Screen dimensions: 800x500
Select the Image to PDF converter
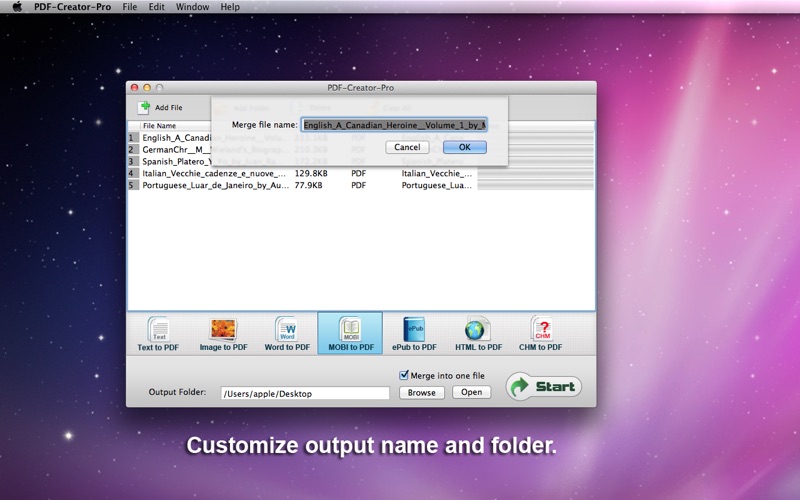[x=223, y=334]
